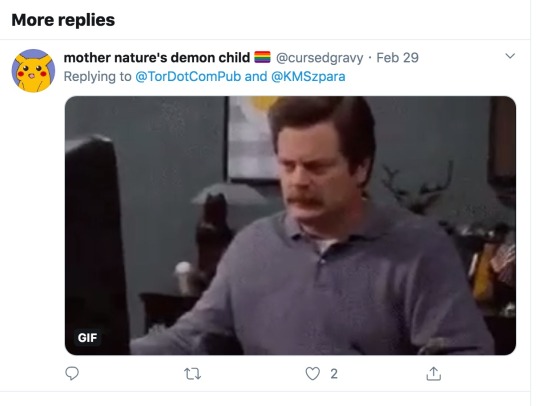This screenshot has height=406, width=540.
Task: Click the reply speech bubble icon
Action: click(x=72, y=373)
